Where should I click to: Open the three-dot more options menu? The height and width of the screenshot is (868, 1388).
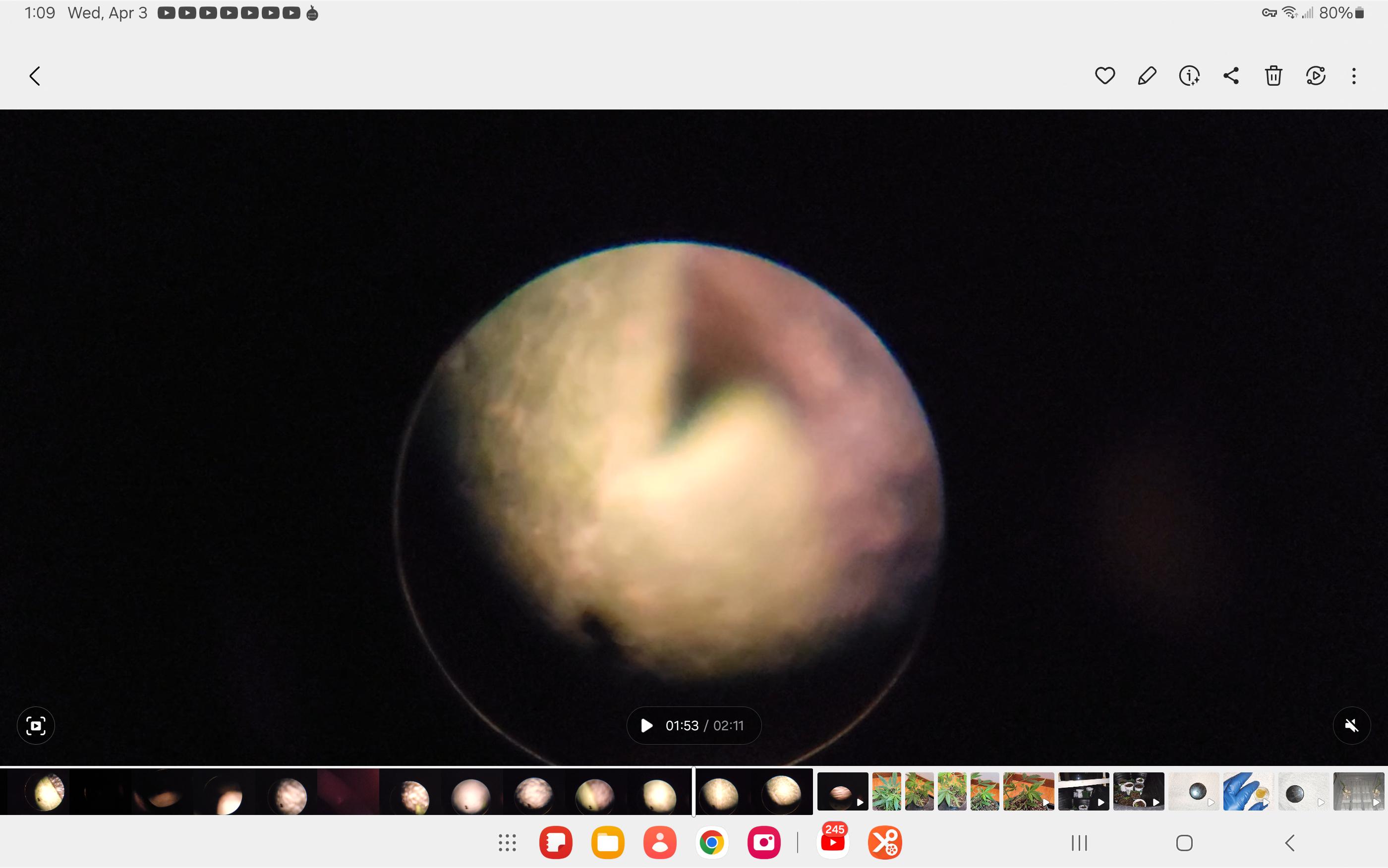[x=1353, y=76]
